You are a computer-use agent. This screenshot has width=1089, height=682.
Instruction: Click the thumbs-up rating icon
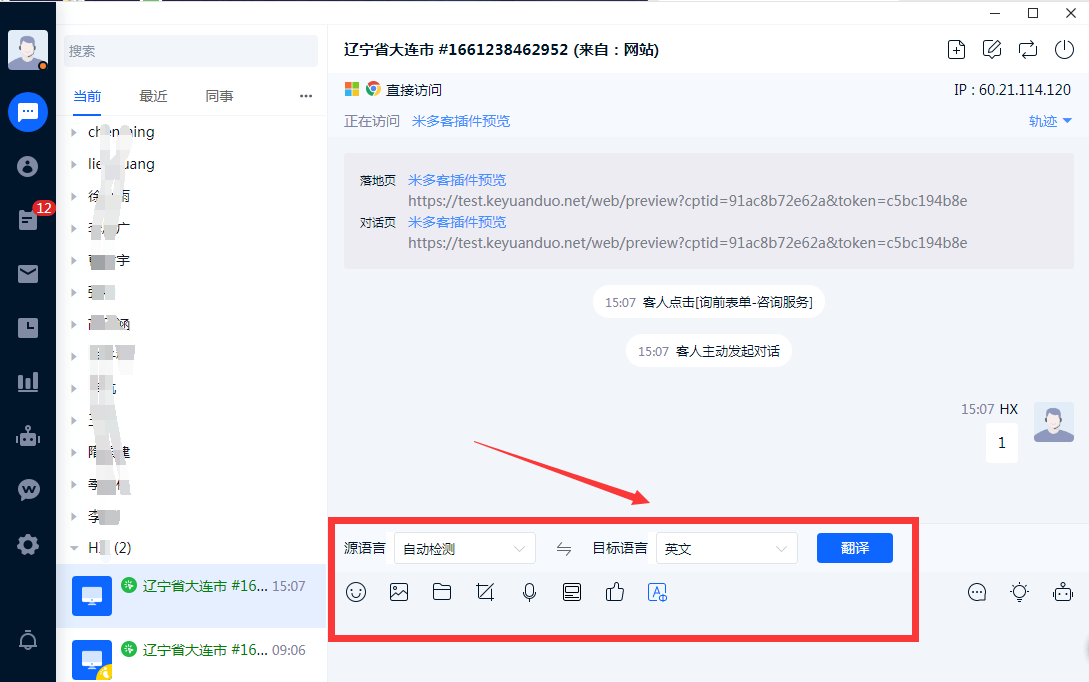(x=615, y=592)
